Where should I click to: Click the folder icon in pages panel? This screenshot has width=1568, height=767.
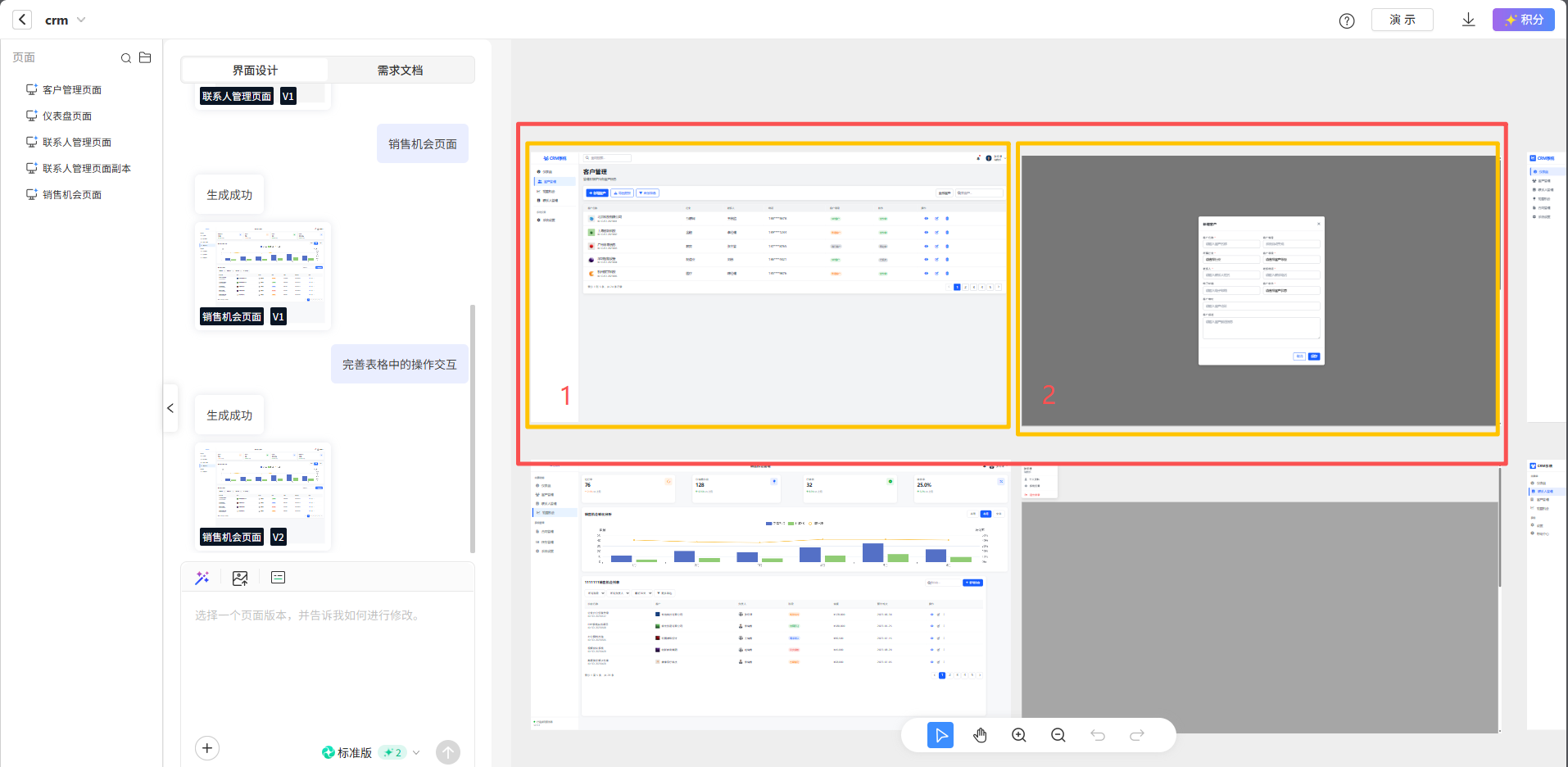145,57
